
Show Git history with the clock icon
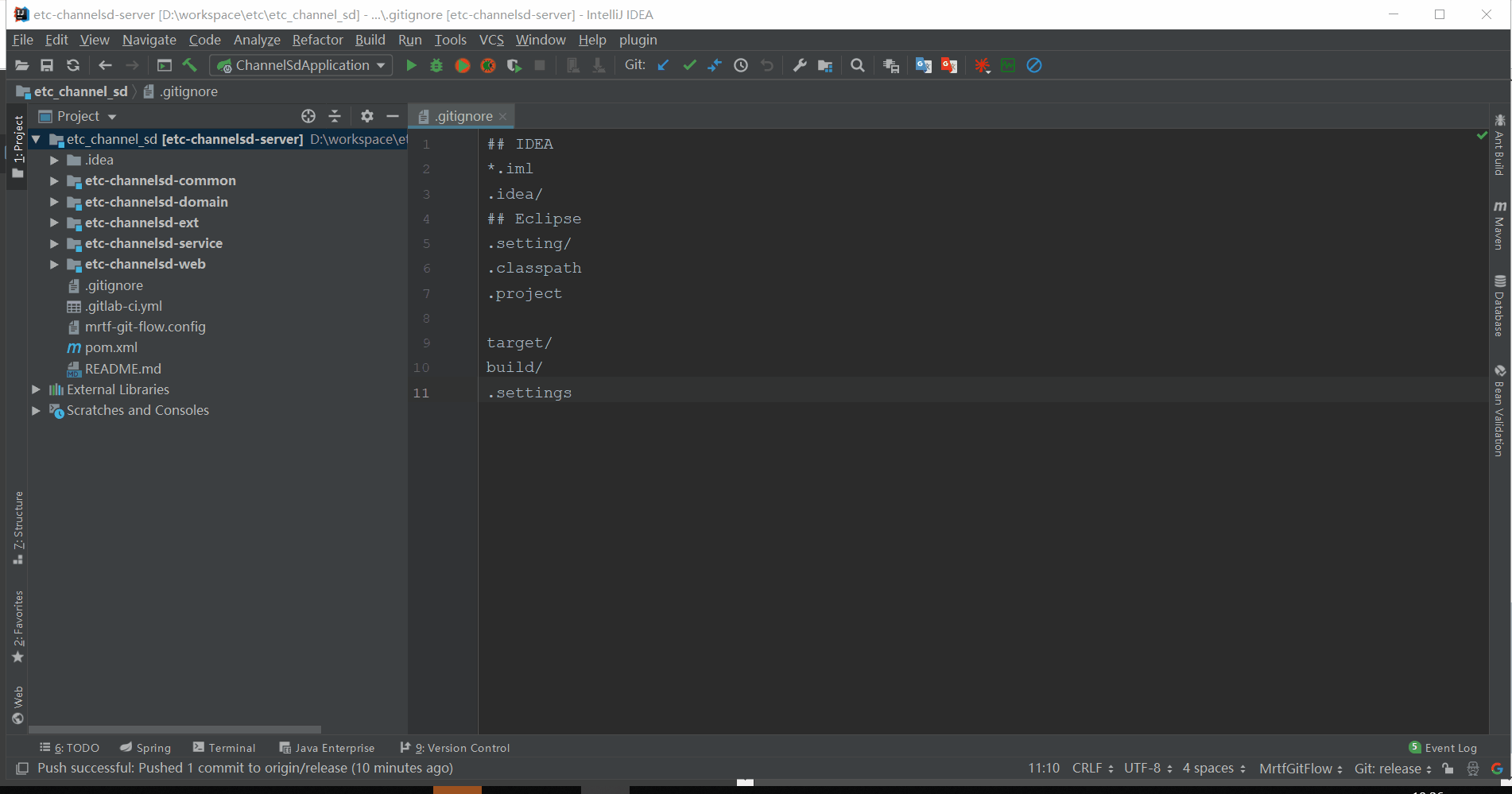(x=741, y=66)
